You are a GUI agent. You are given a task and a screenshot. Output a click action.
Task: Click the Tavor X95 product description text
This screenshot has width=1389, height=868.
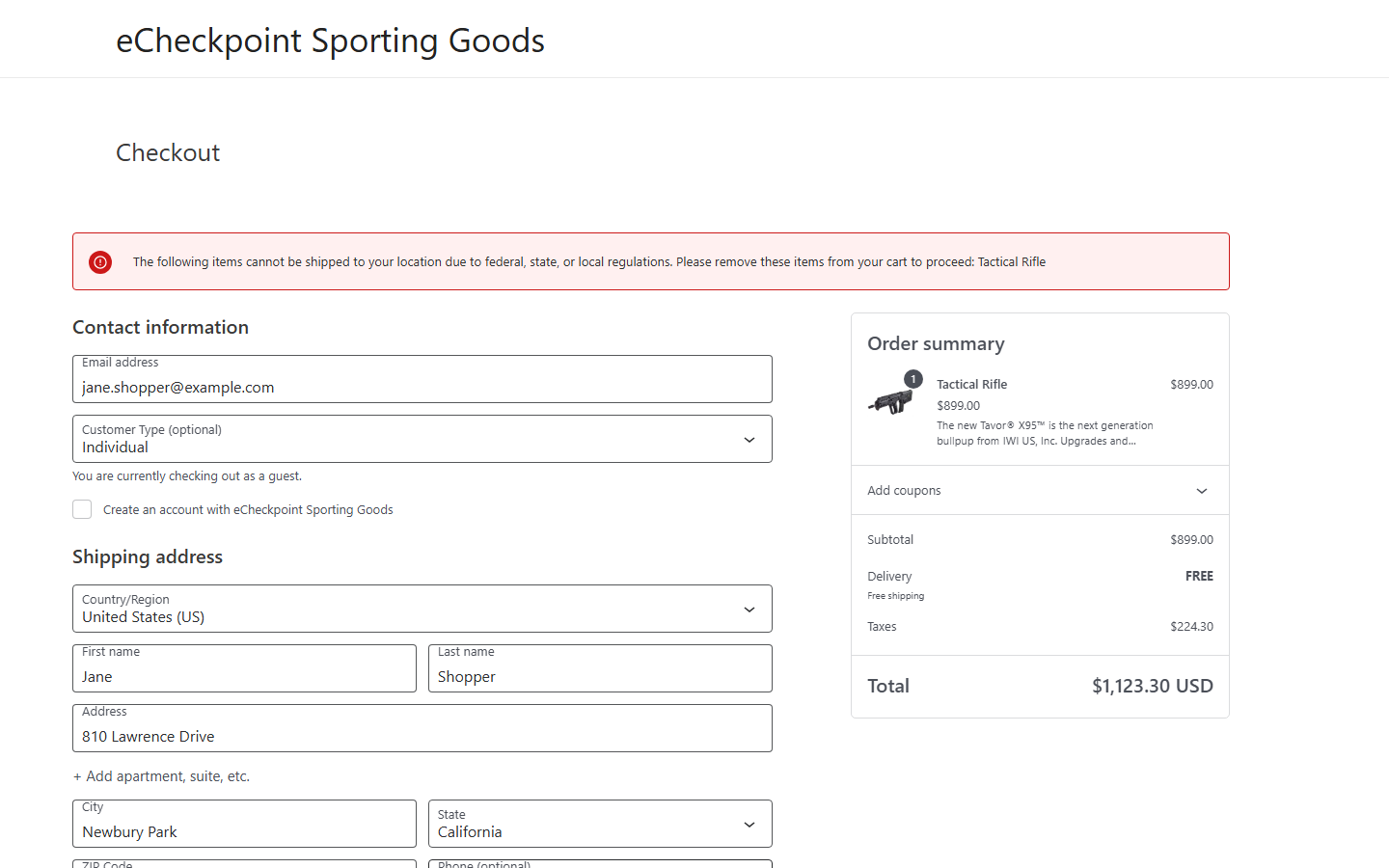pos(1045,433)
